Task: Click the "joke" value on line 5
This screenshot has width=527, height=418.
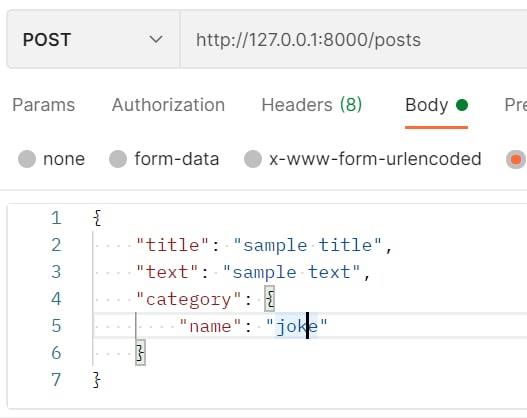Action: coord(296,326)
